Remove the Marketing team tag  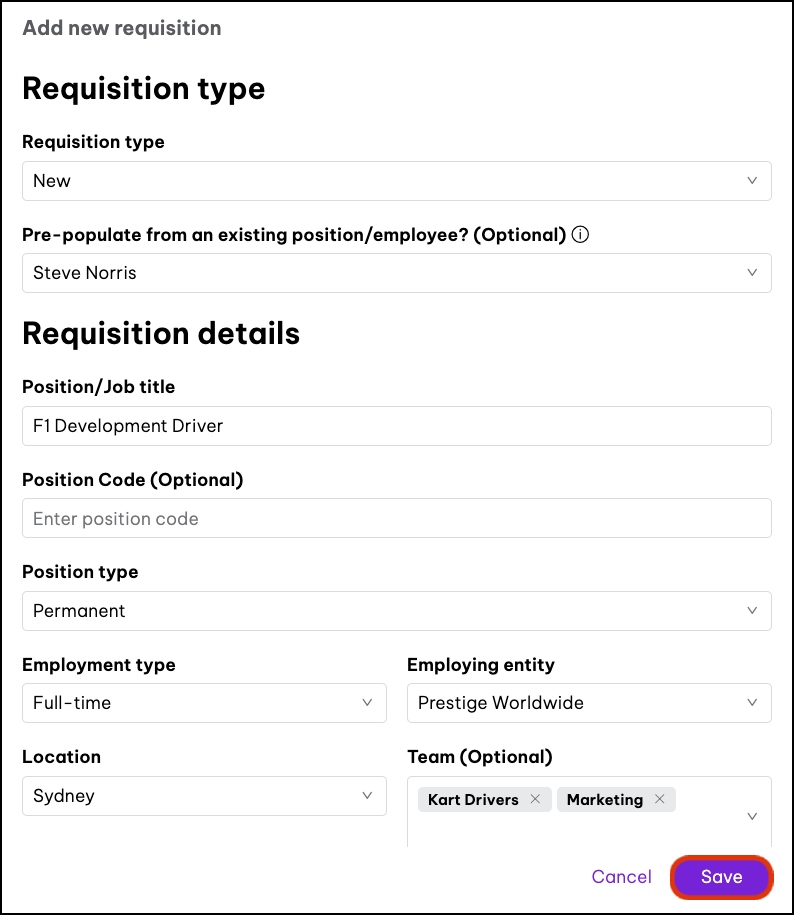(660, 799)
